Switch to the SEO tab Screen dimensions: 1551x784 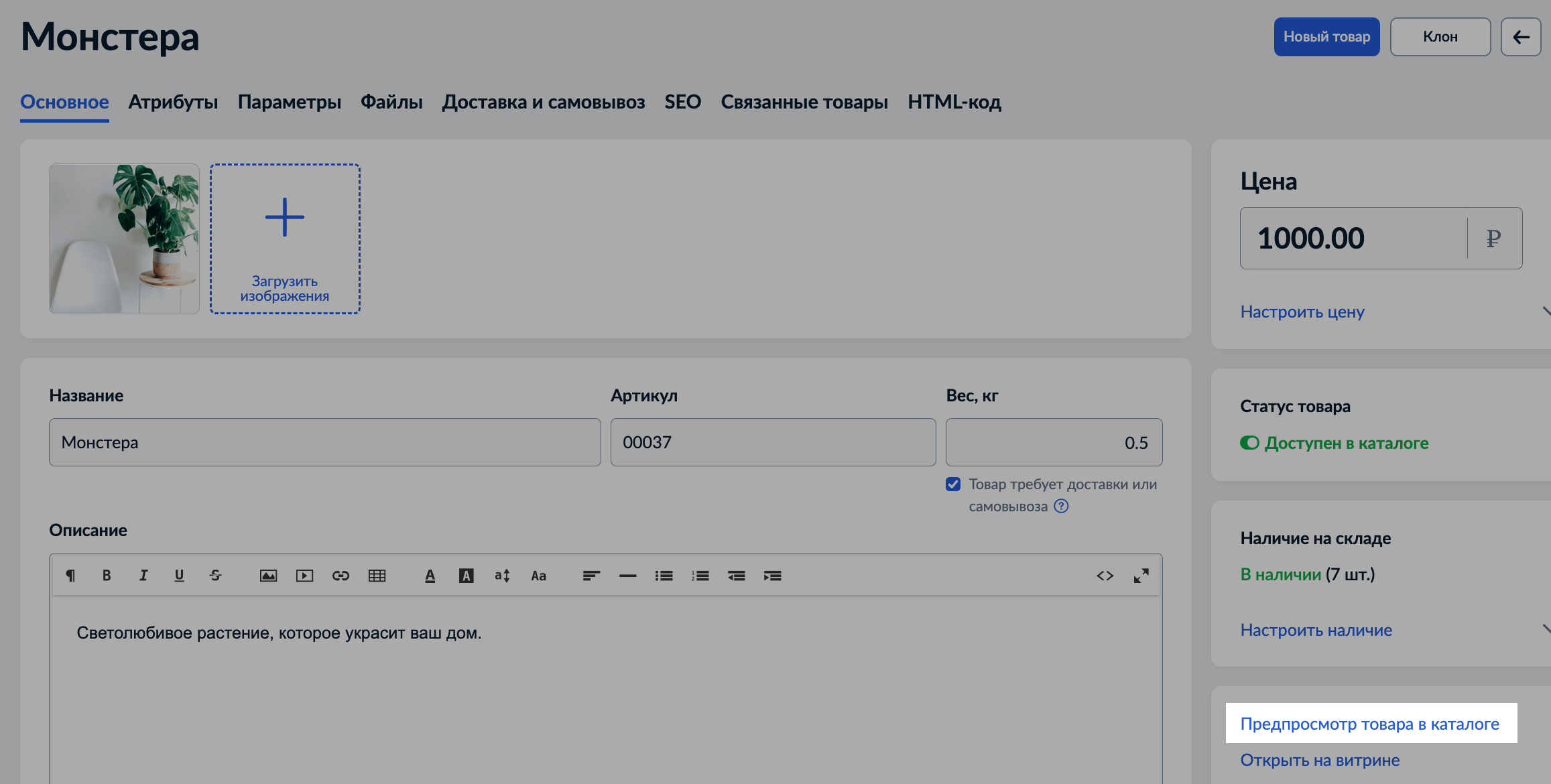681,101
